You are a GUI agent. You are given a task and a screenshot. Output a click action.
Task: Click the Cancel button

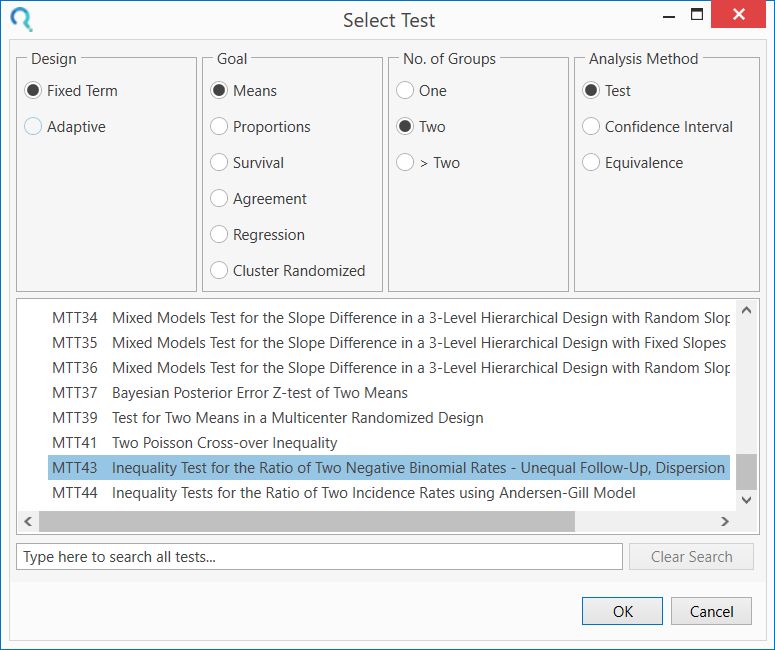tap(711, 611)
